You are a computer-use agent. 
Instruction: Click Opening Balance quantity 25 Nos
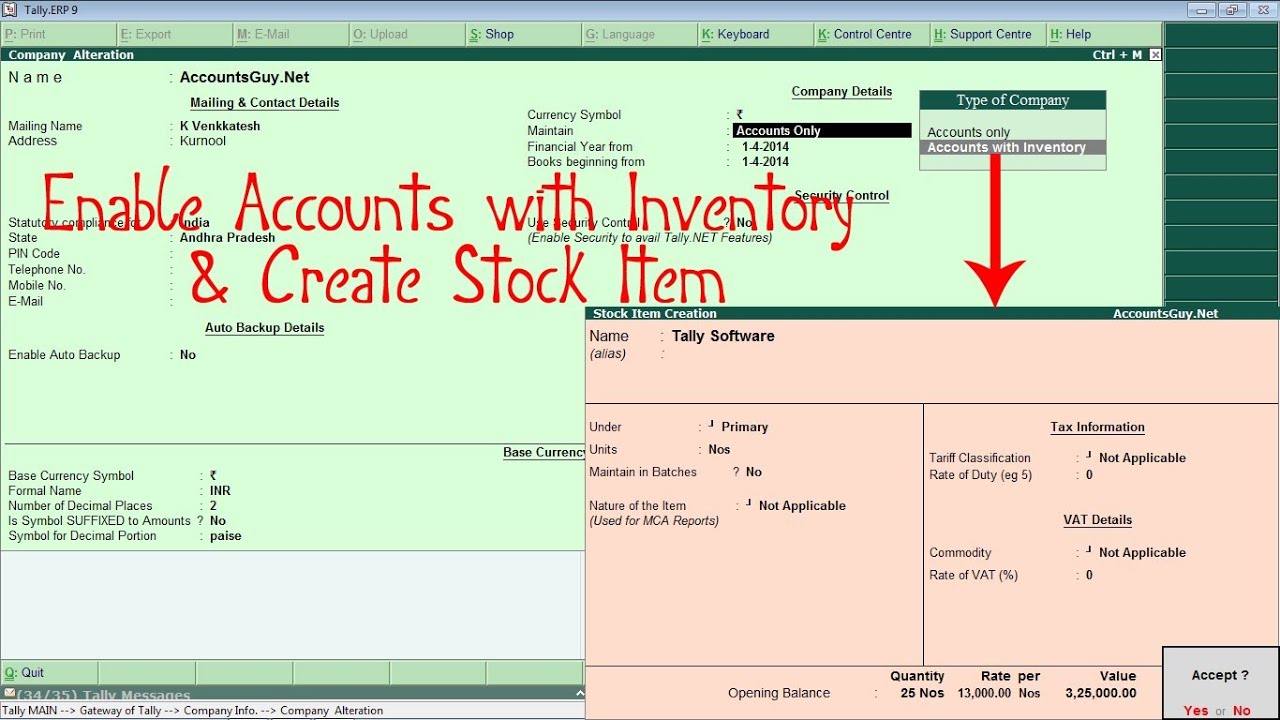point(922,693)
